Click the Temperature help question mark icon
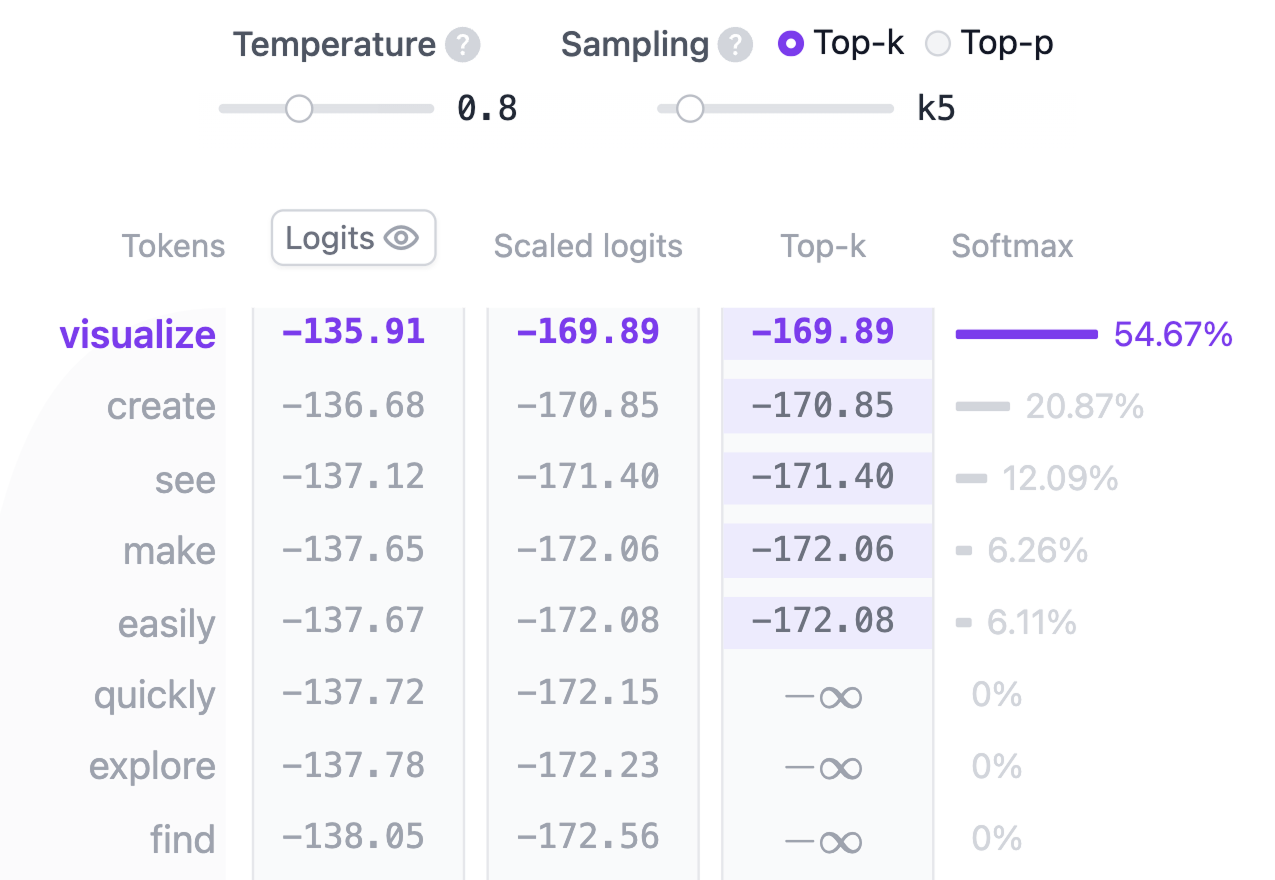Viewport: 1275px width, 880px height. pyautogui.click(x=462, y=45)
